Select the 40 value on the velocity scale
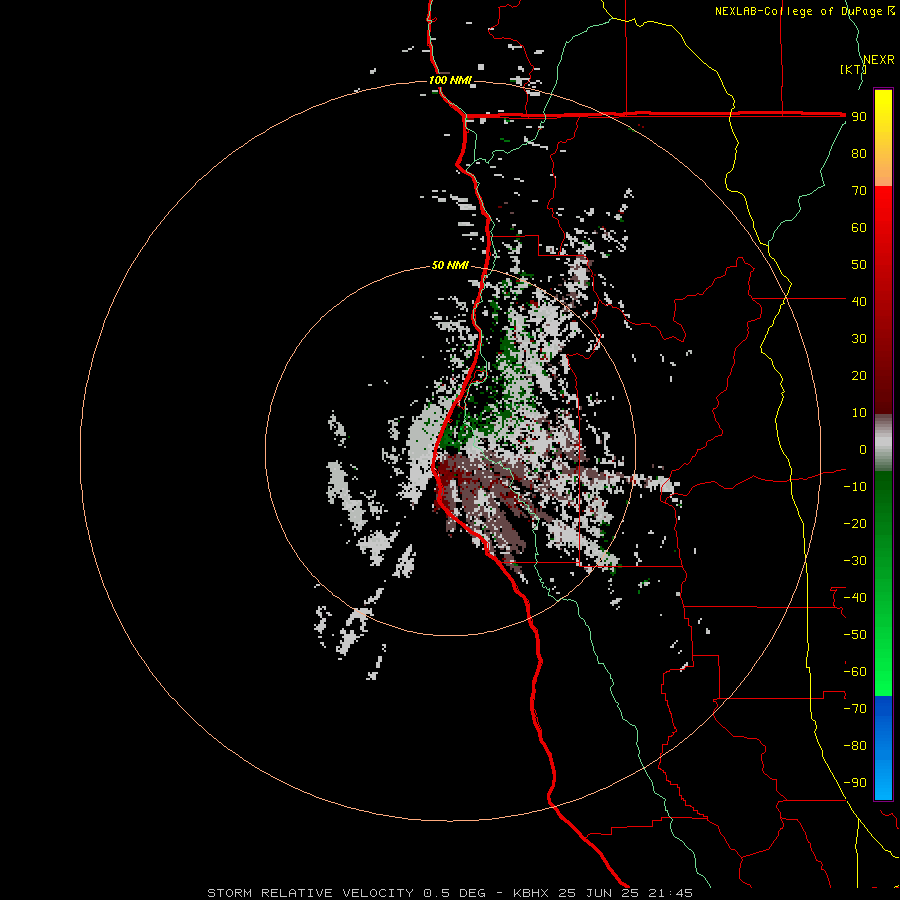 [859, 302]
